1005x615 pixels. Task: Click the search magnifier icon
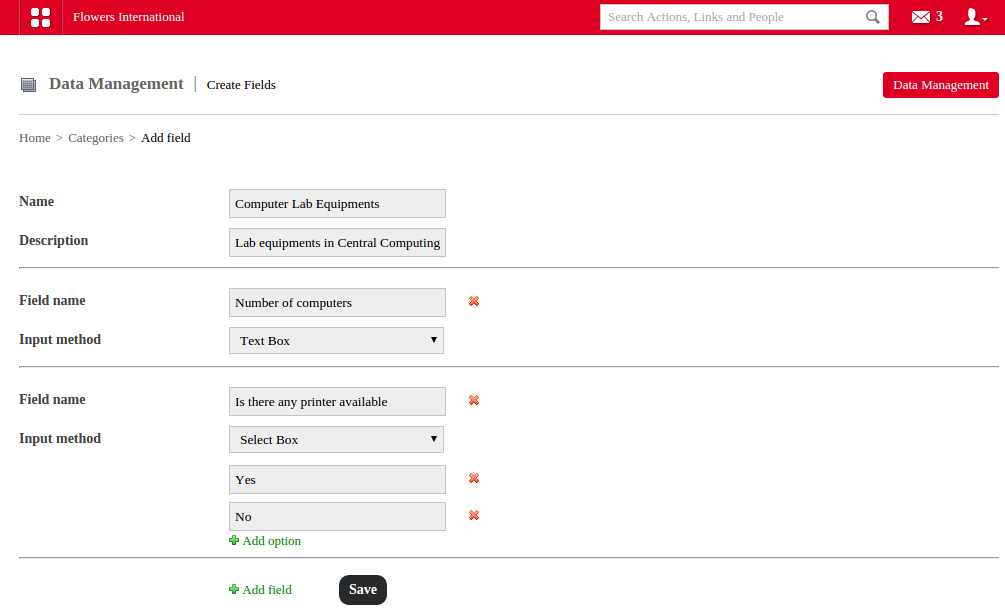[872, 17]
